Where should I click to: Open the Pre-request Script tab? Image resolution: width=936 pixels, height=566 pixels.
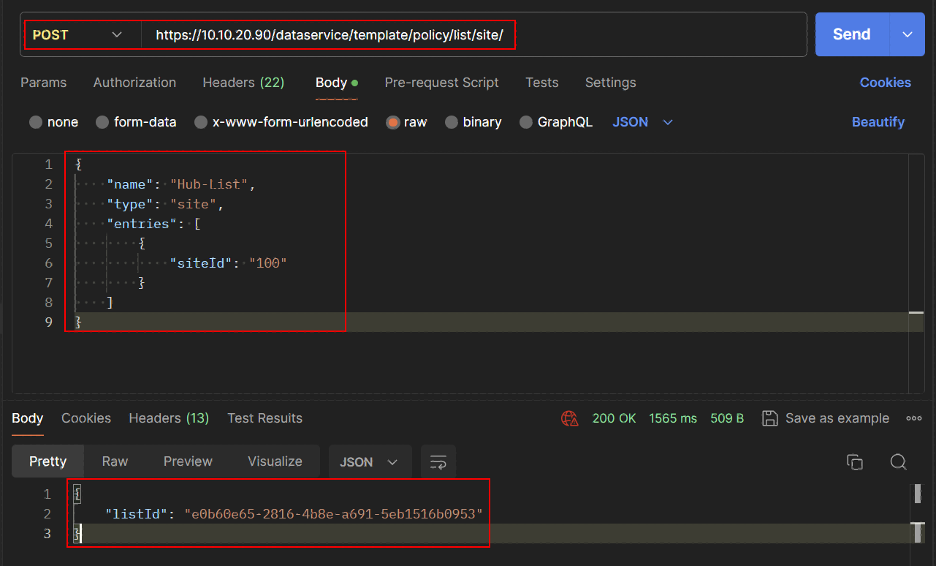pyautogui.click(x=441, y=82)
